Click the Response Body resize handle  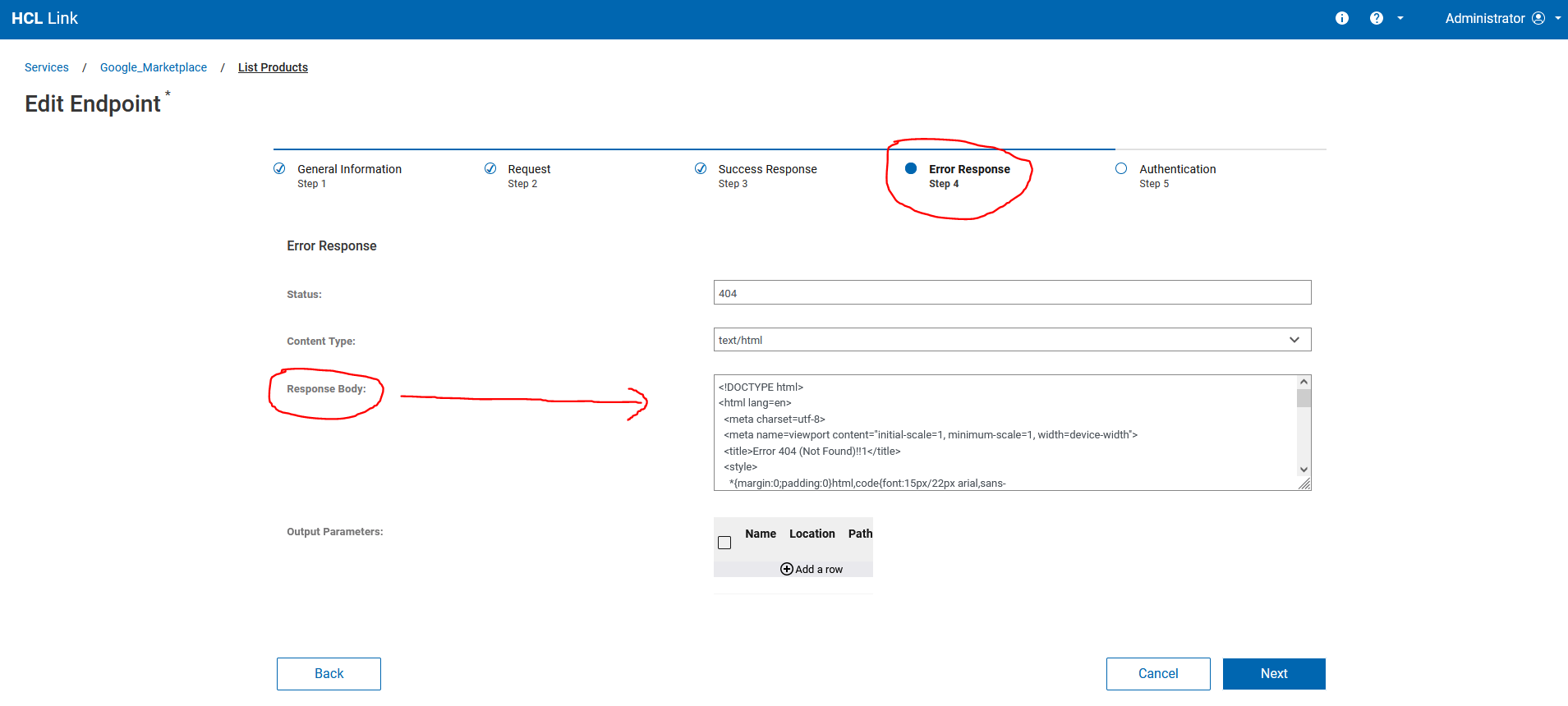[x=1304, y=484]
